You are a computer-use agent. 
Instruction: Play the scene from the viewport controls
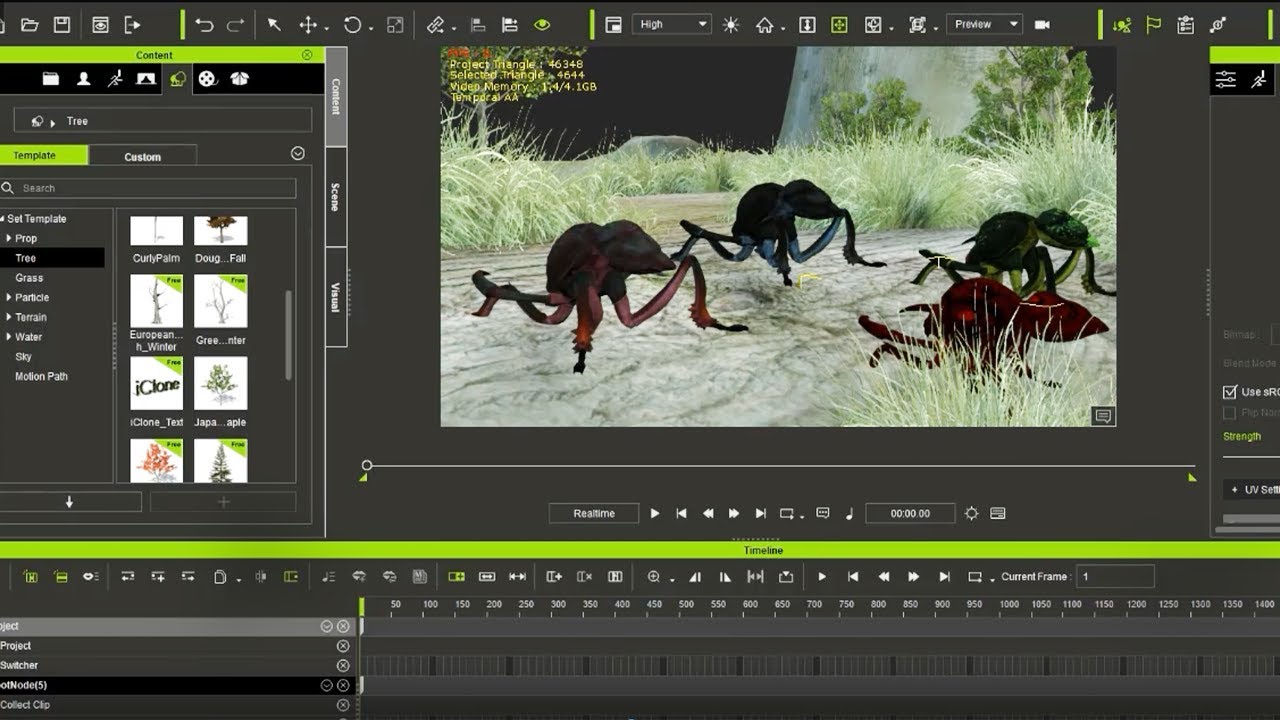[x=655, y=513]
